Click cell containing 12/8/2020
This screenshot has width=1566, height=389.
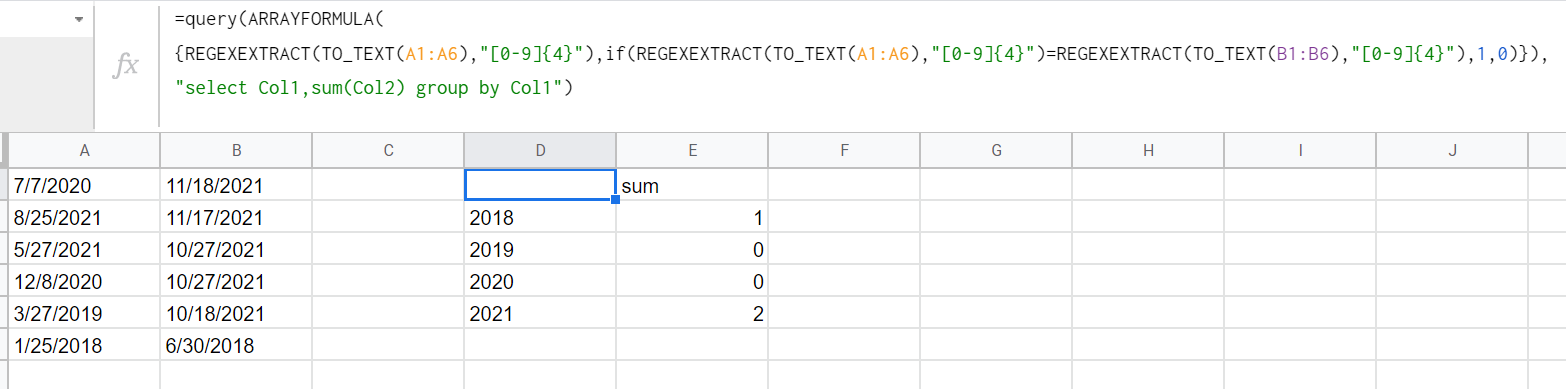pos(84,281)
